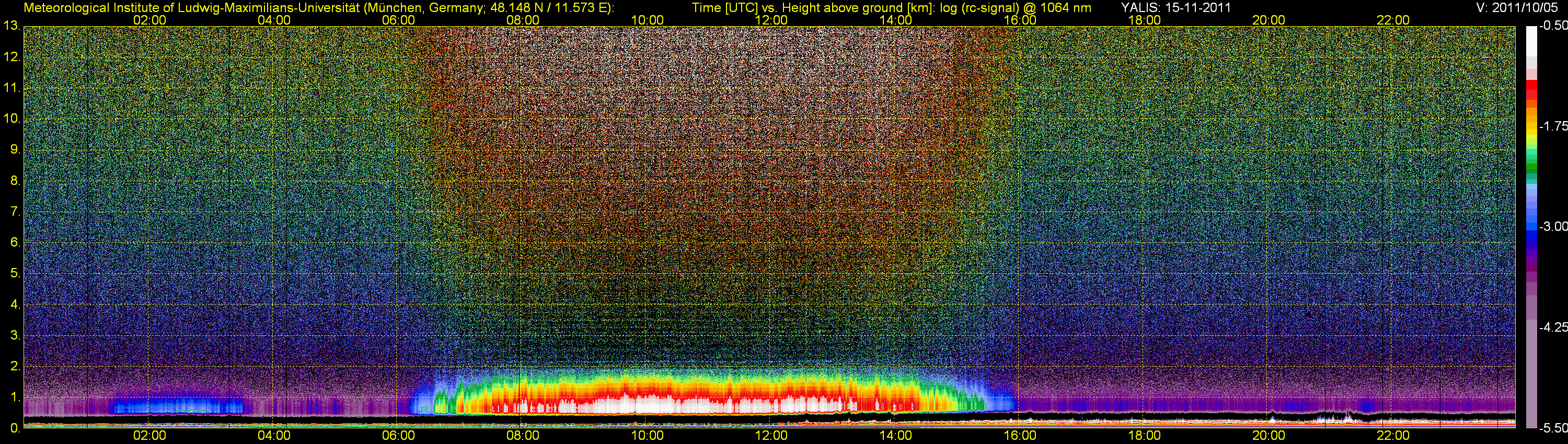Click the 13 km height axis label
Screen dimensions: 1568x444
[11, 26]
